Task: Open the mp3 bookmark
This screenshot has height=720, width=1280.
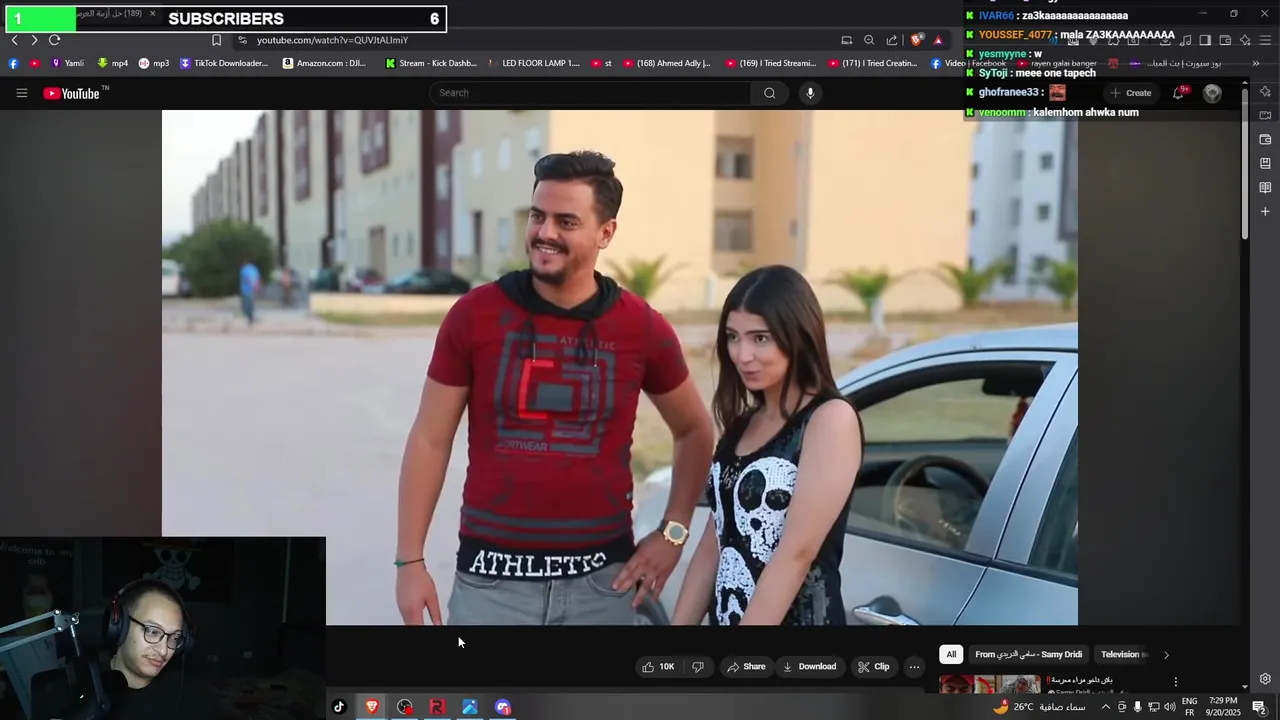Action: (x=154, y=63)
